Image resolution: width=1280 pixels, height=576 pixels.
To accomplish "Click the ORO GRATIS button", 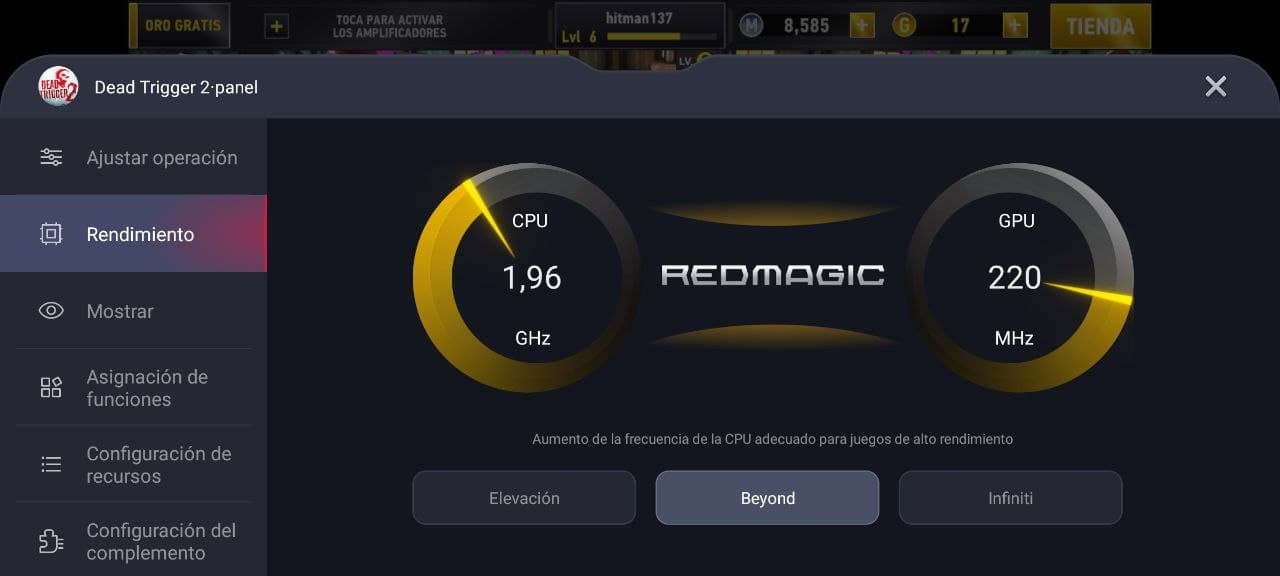I will pos(180,26).
